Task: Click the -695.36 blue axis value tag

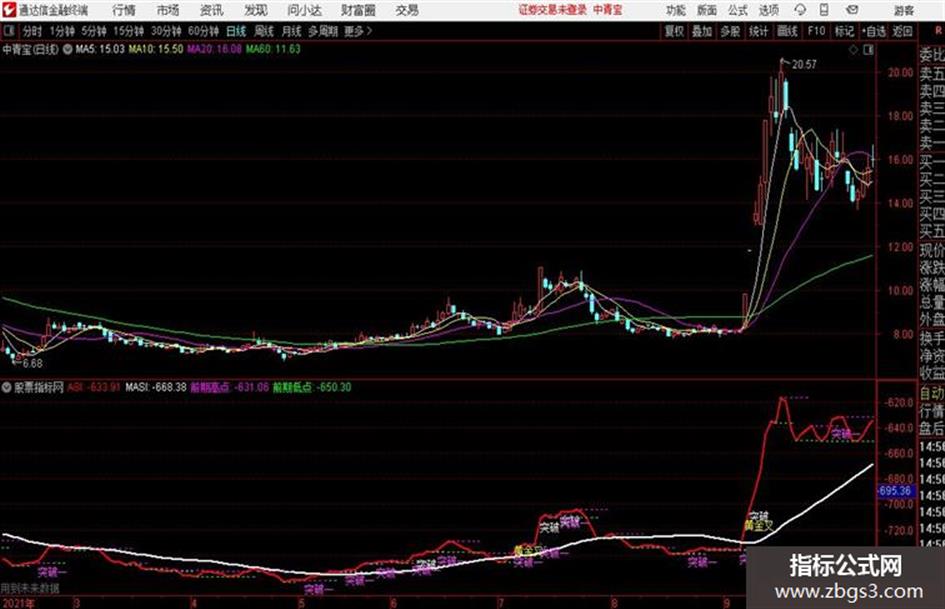Action: [x=895, y=491]
